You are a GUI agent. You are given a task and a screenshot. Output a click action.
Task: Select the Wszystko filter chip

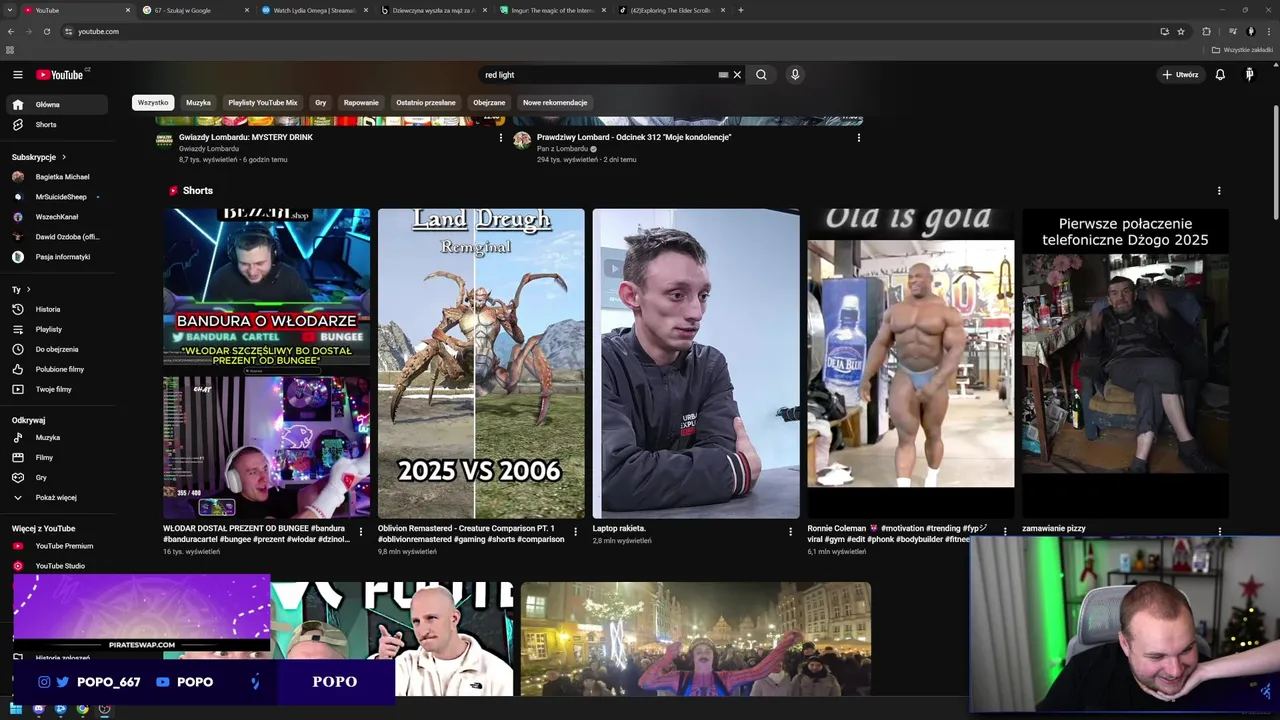click(153, 102)
